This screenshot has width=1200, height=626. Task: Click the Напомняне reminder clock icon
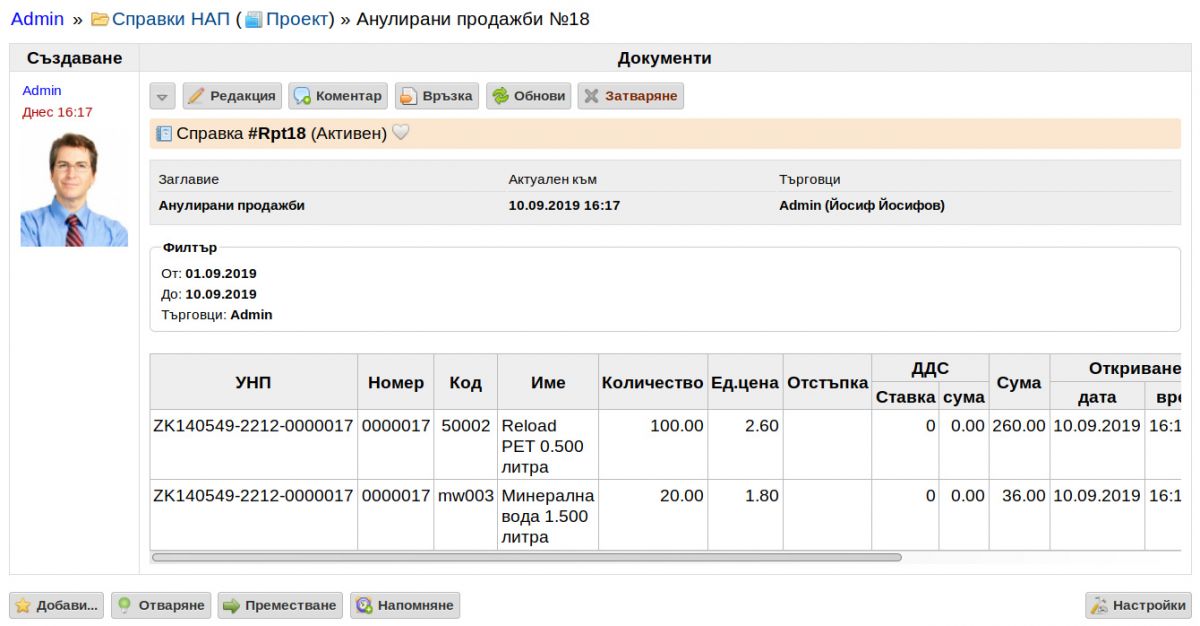click(364, 605)
